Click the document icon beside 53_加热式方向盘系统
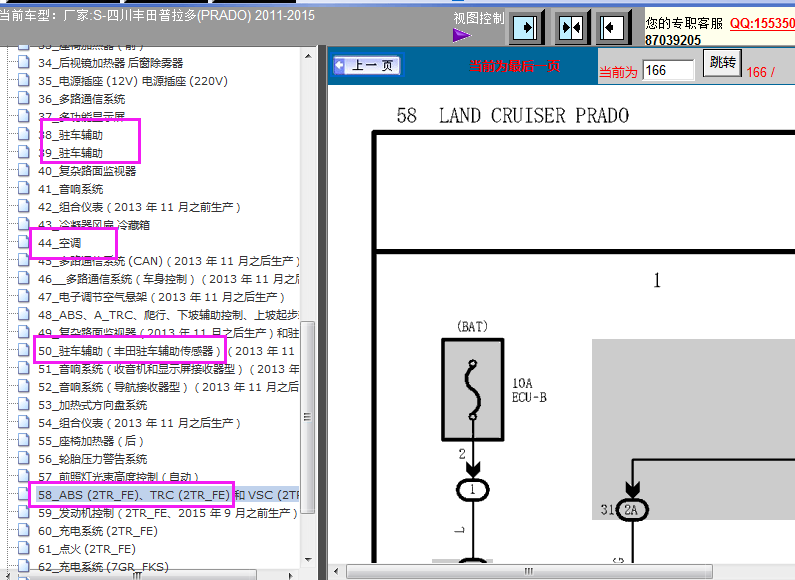Viewport: 795px width, 580px height. pyautogui.click(x=24, y=404)
